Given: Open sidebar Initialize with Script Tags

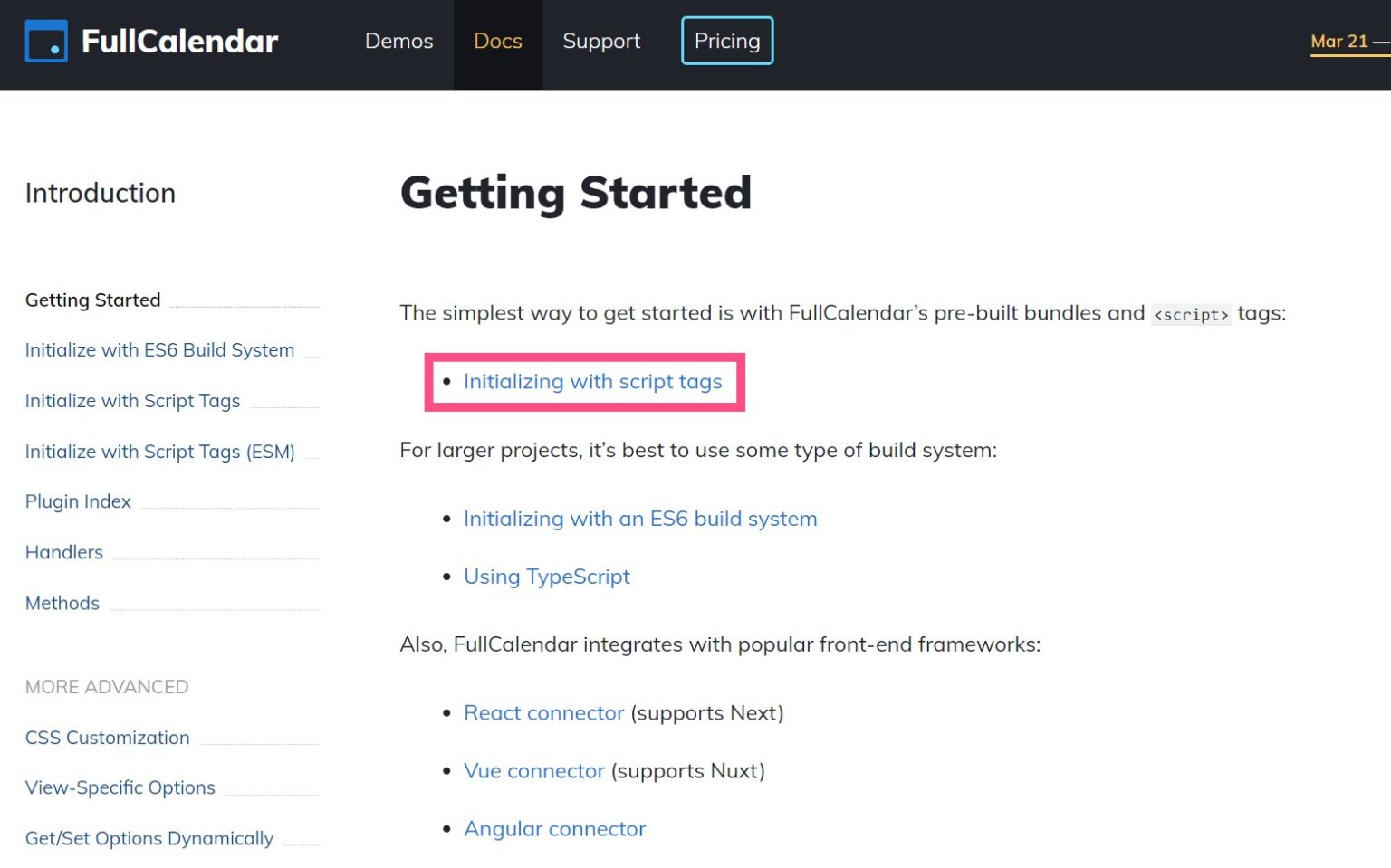Looking at the screenshot, I should tap(132, 401).
